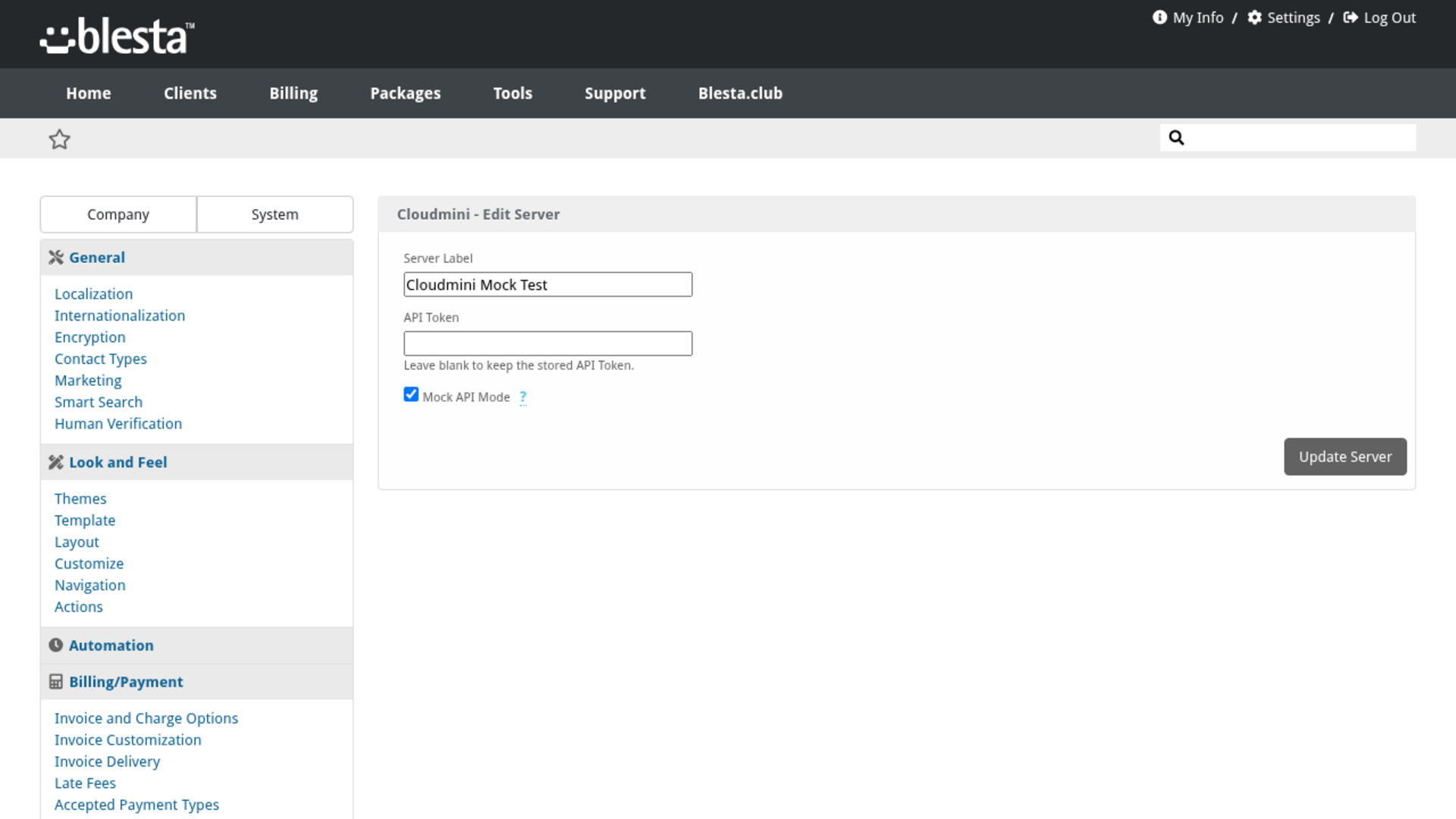Open Layout settings
The width and height of the screenshot is (1456, 819).
pos(77,542)
